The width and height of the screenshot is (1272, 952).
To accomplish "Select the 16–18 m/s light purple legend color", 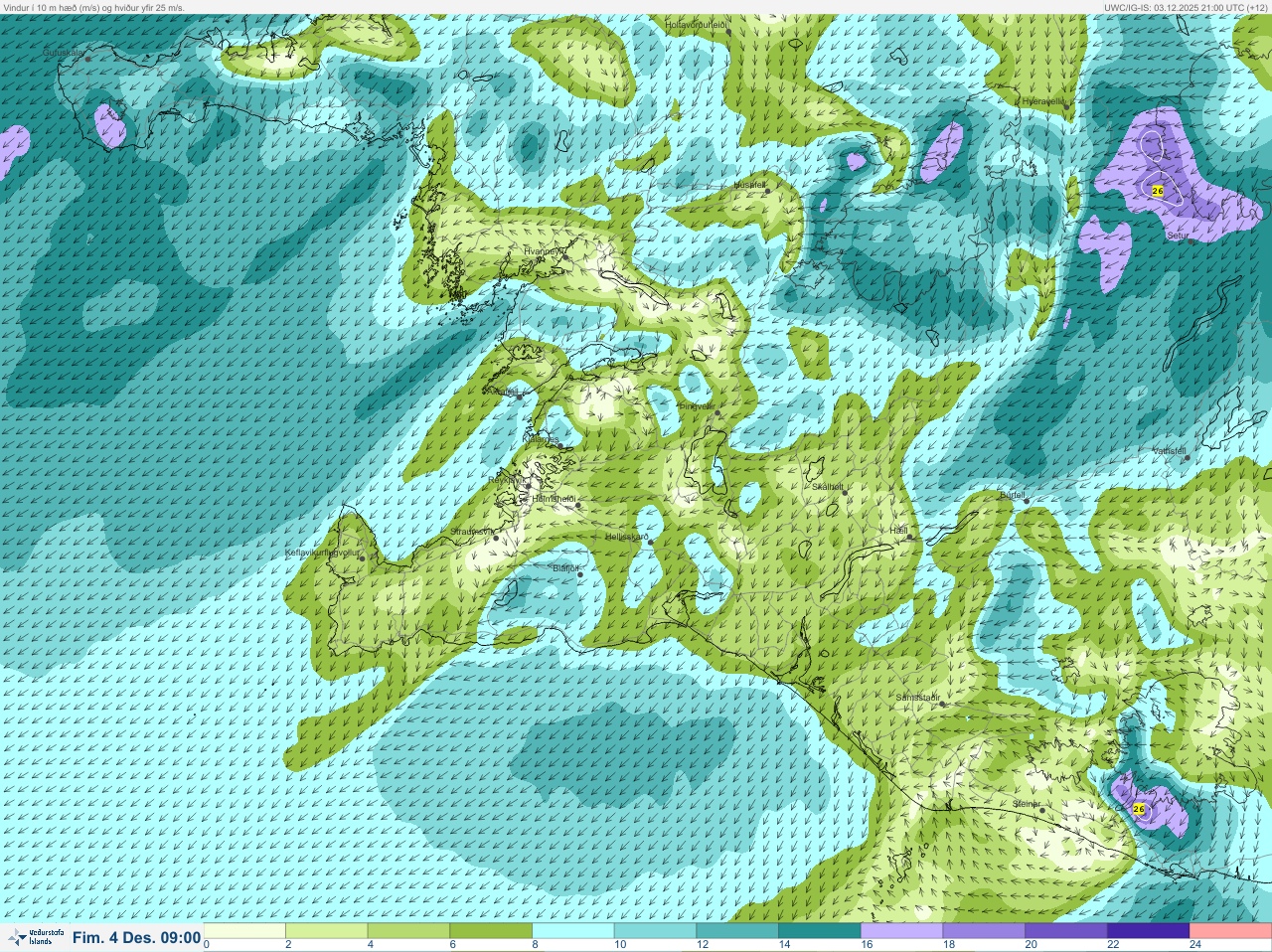I will (901, 931).
